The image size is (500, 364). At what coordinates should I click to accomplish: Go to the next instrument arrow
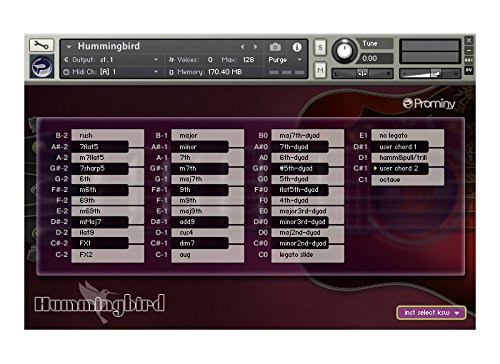pyautogui.click(x=255, y=47)
